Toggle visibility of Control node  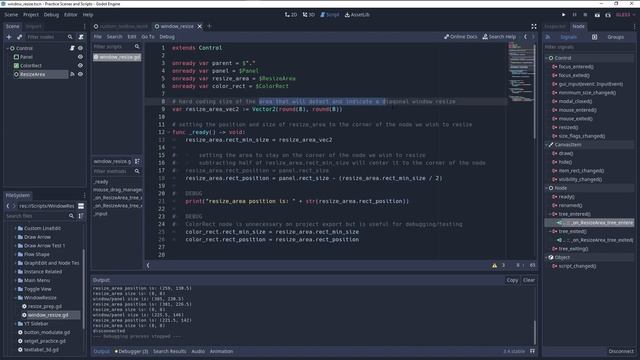[x=80, y=48]
